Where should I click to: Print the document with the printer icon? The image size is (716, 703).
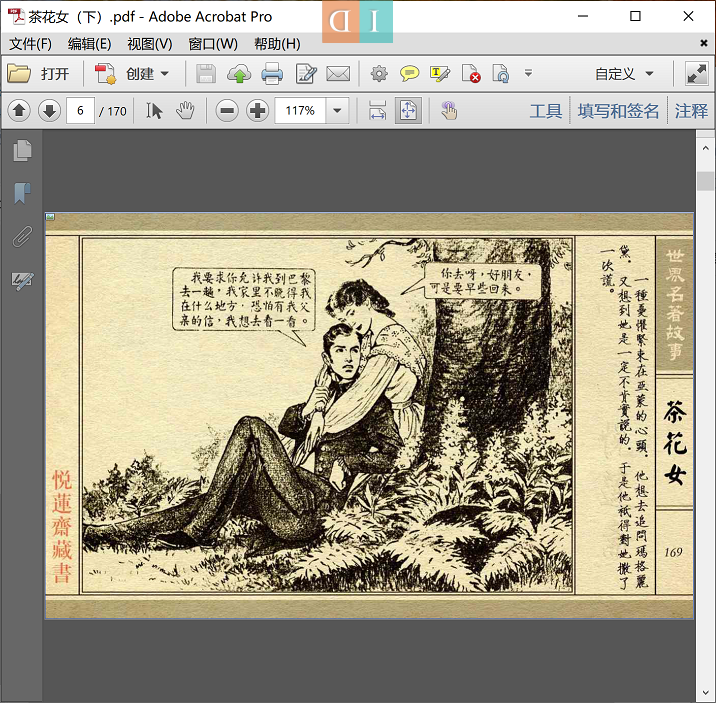tap(272, 74)
